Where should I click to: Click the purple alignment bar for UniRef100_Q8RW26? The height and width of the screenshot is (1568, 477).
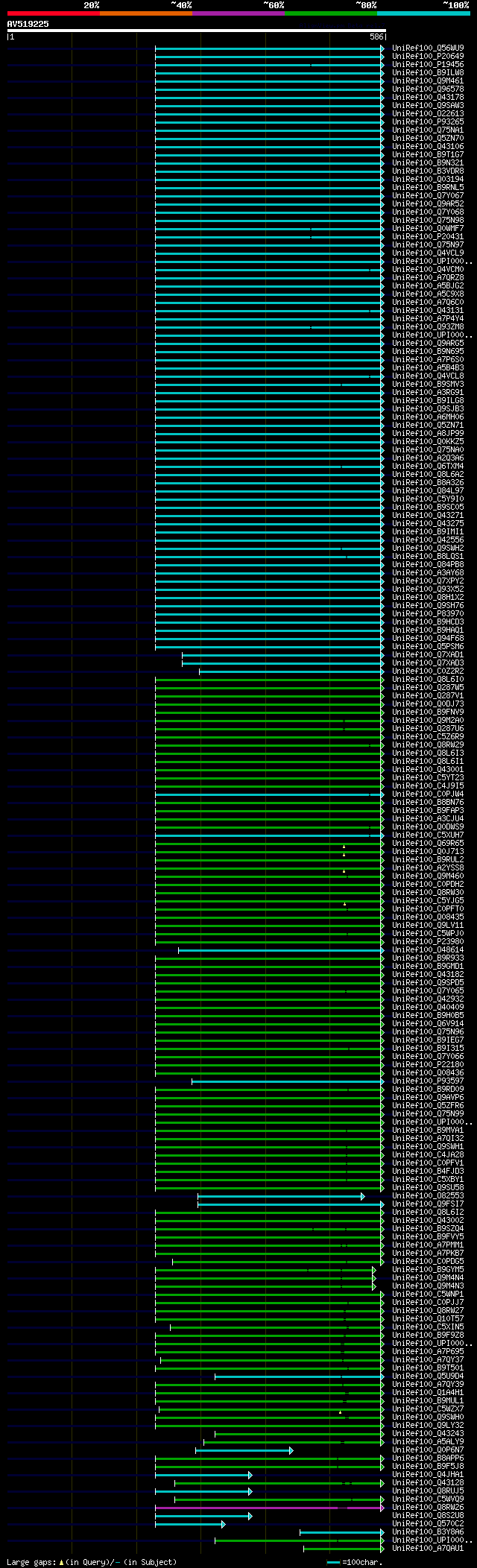tap(268, 1507)
